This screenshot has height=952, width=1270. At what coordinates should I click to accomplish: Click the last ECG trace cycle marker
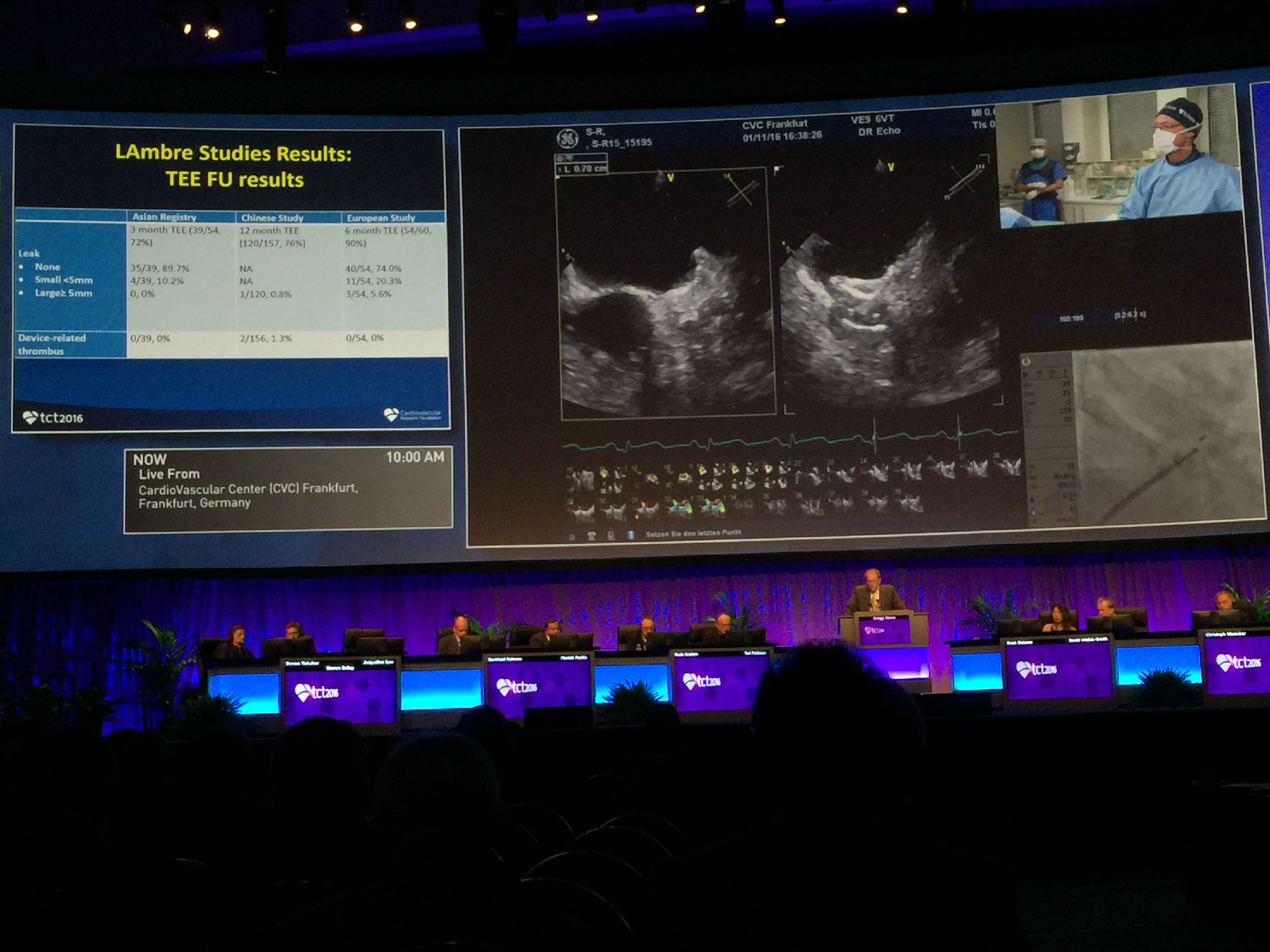point(959,434)
